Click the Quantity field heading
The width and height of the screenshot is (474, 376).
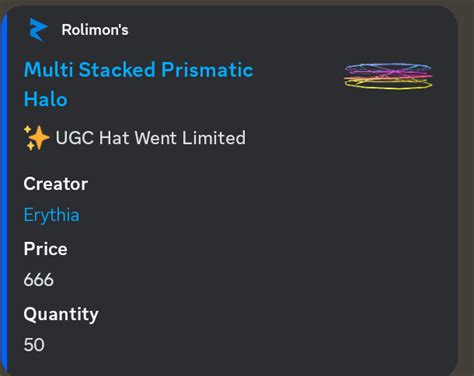(x=61, y=314)
